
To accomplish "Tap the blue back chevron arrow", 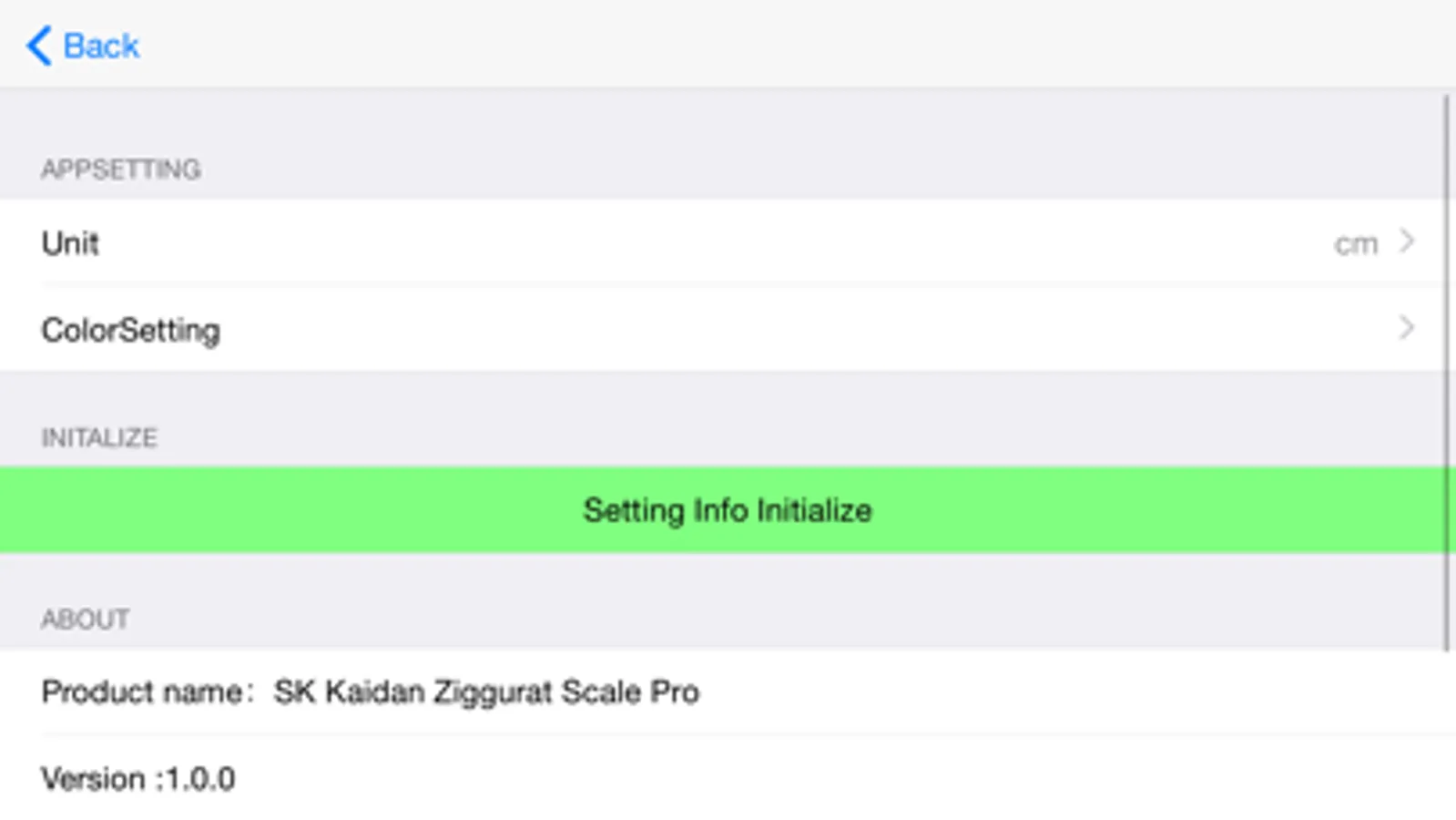I will 38,46.
